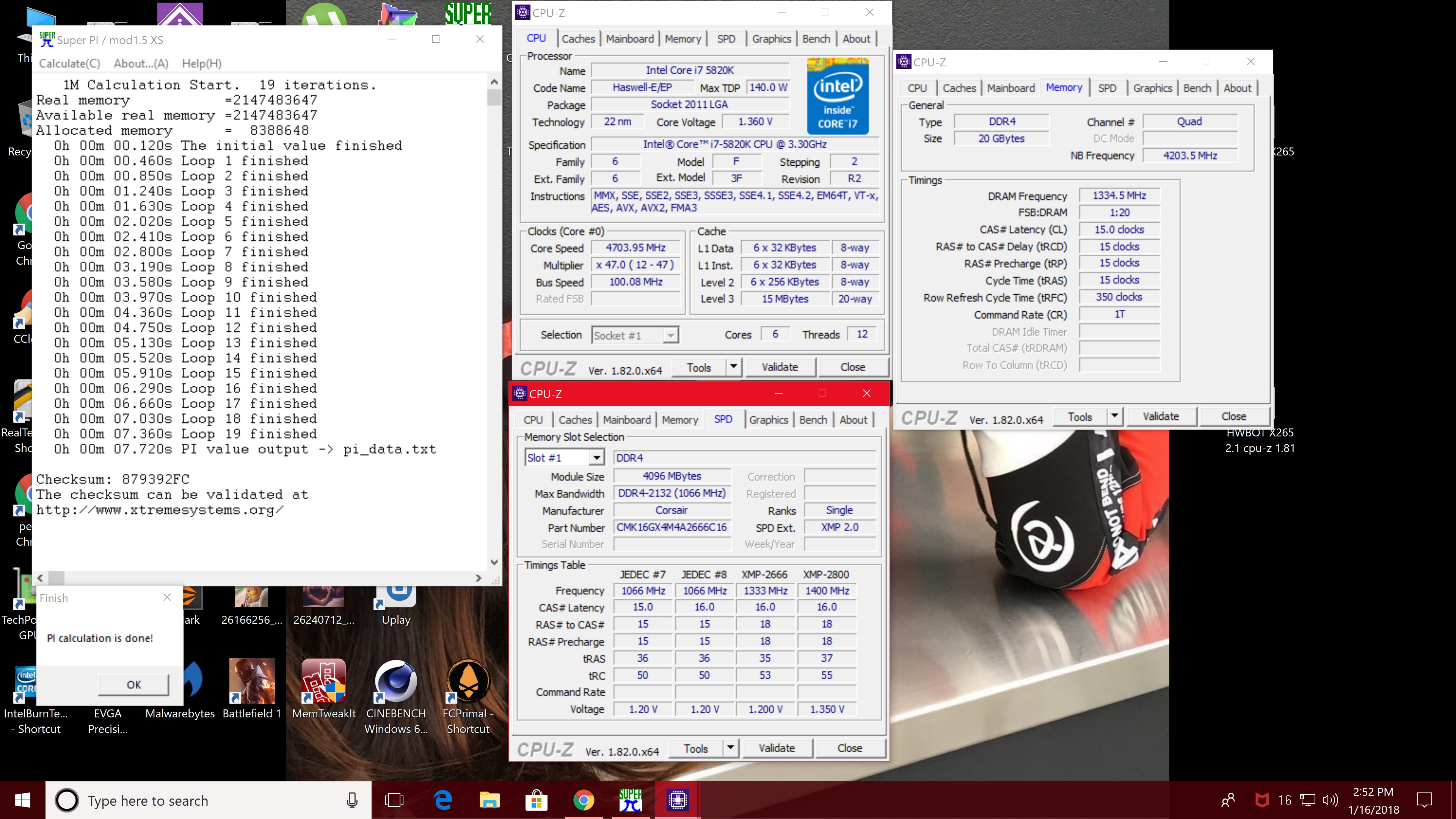
Task: Switch to Bench tab in CPU window
Action: click(x=816, y=38)
